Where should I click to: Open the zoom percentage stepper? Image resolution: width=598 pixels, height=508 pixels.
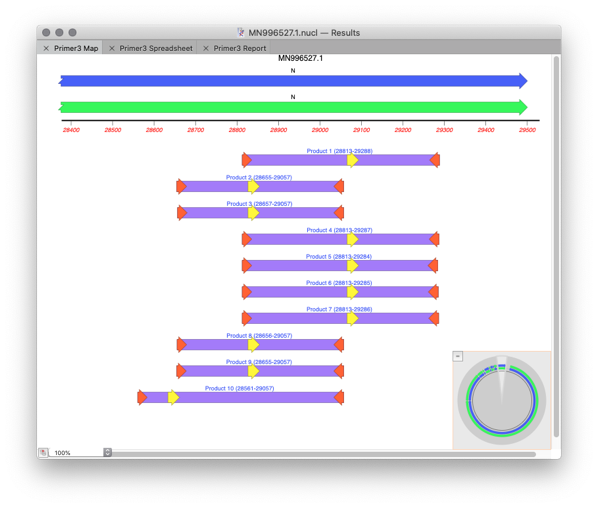click(108, 452)
